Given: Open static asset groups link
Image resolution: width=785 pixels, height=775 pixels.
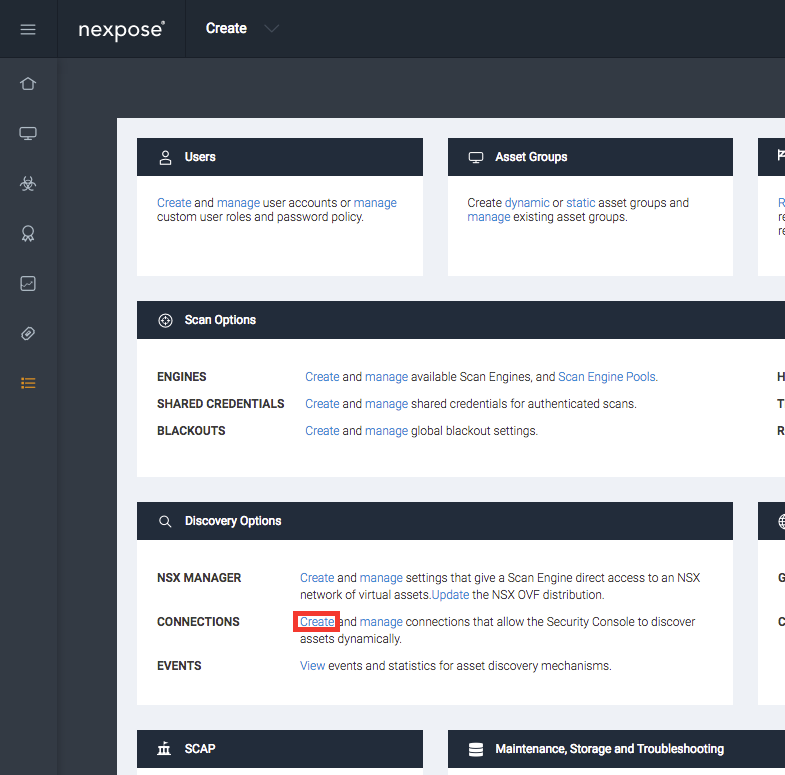Looking at the screenshot, I should 580,203.
